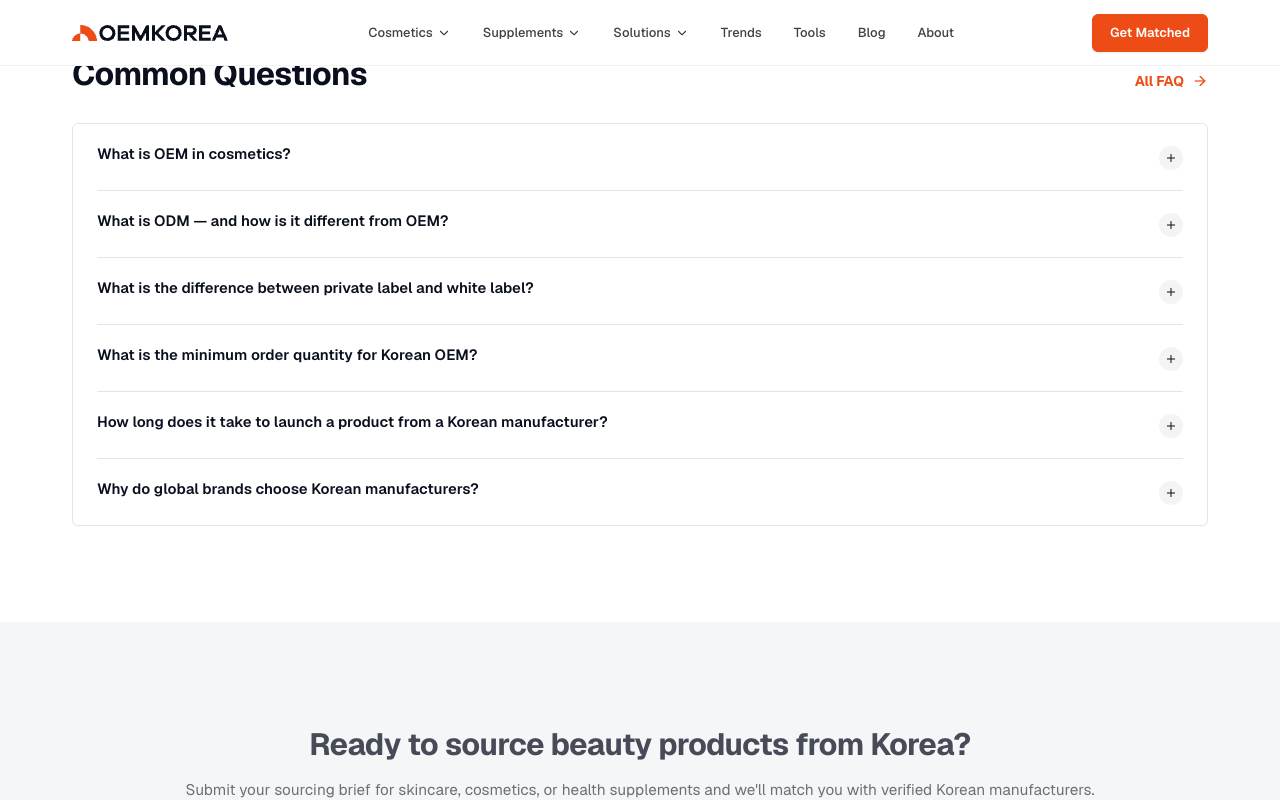Click the 'Submit your sourcing brief' paragraph
The image size is (1280, 800).
click(x=640, y=789)
